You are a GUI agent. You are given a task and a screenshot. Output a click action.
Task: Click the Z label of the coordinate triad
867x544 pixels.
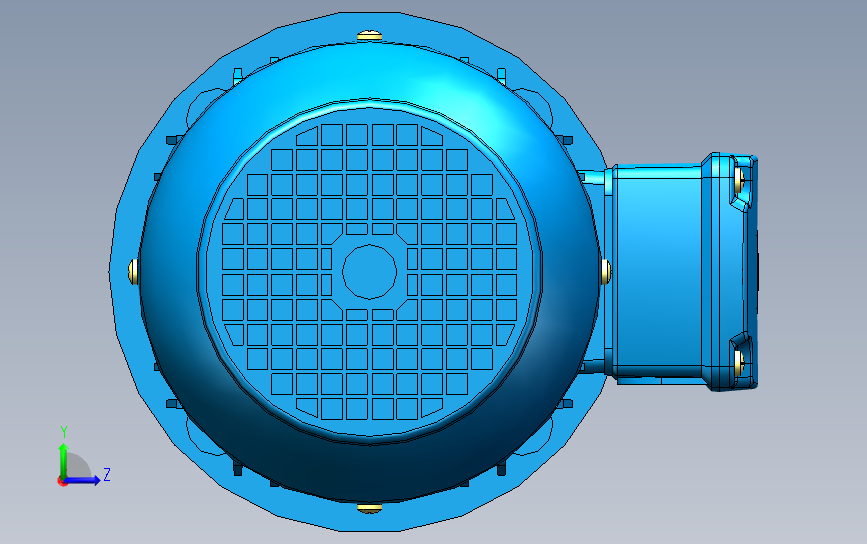coord(107,474)
